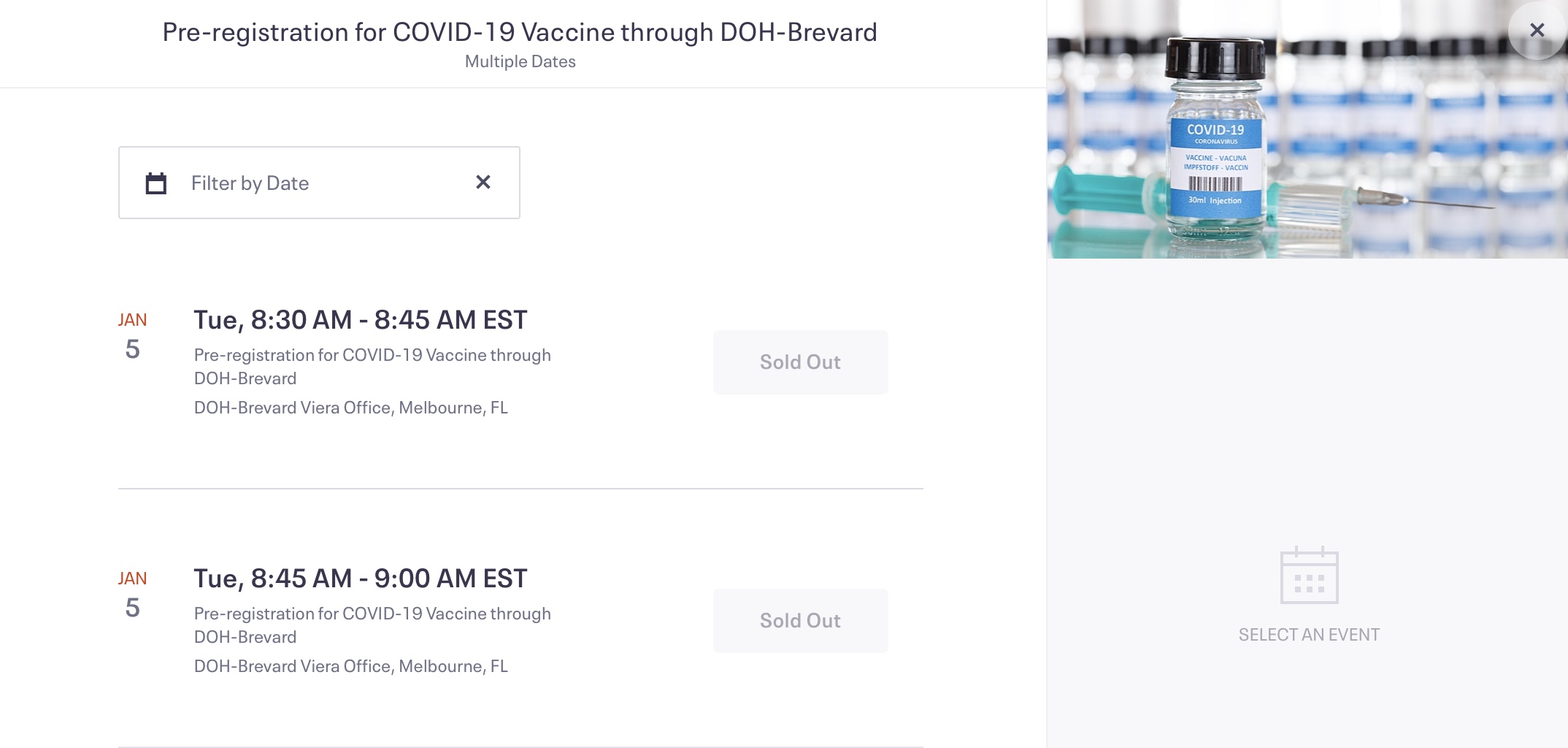Click the JAN 5 date badge on second event
The height and width of the screenshot is (748, 1568).
point(132,592)
